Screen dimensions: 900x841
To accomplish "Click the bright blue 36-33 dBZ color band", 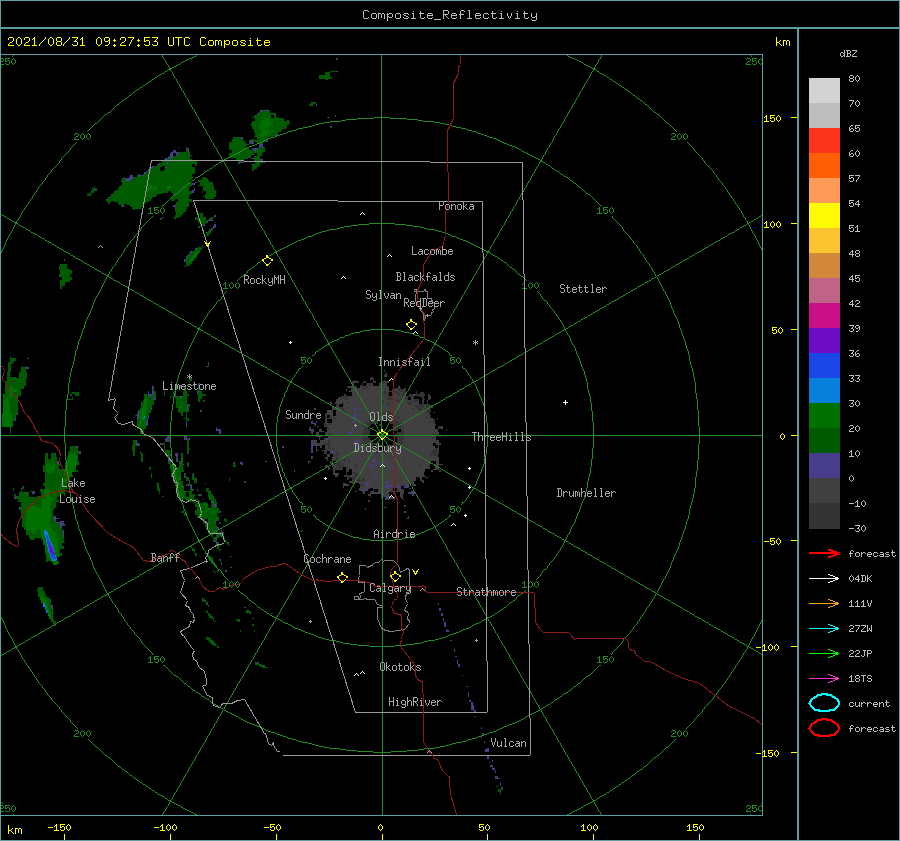I will click(824, 366).
